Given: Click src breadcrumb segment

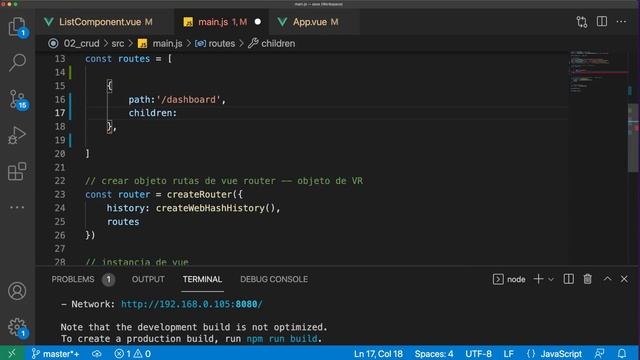Looking at the screenshot, I should coord(118,43).
